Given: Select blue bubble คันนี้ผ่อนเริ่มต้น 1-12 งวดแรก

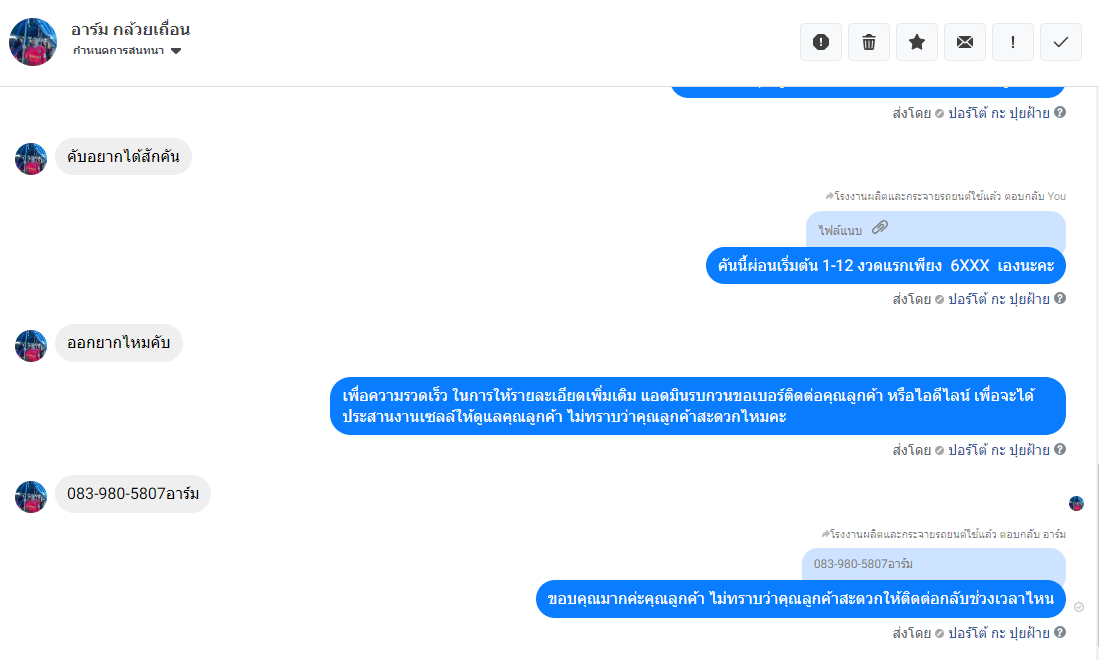Looking at the screenshot, I should pos(885,266).
